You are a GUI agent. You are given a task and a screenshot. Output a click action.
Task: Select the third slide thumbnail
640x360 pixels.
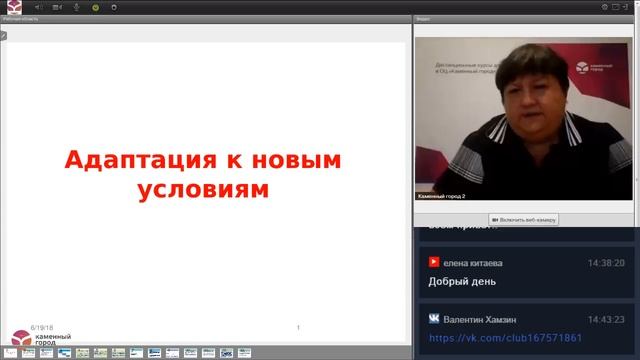tap(47, 353)
